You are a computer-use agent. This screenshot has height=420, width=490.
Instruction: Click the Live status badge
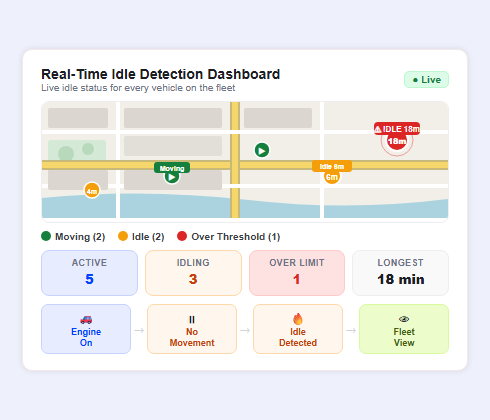click(426, 80)
